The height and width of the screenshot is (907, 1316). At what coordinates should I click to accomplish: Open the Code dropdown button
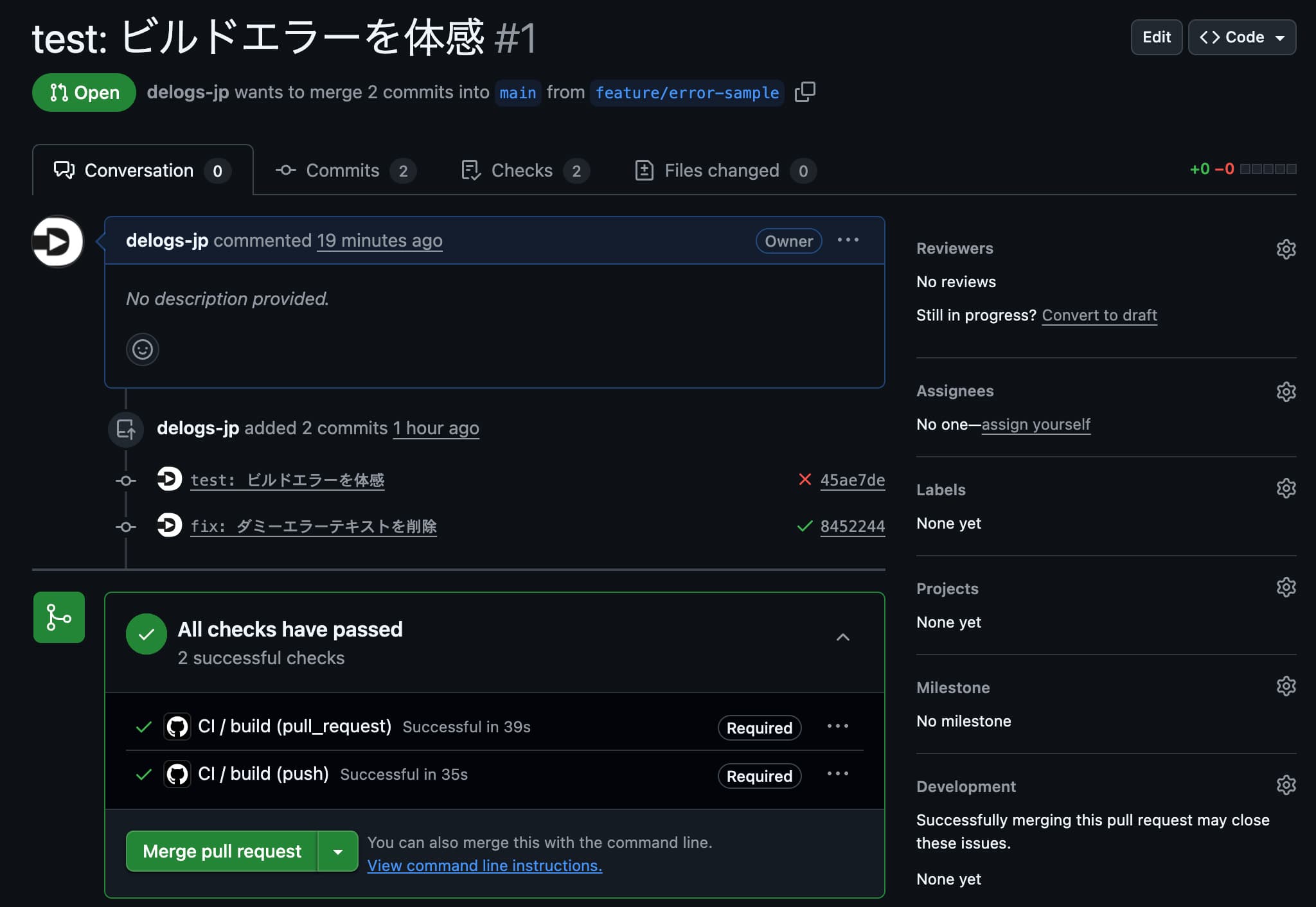click(x=1242, y=37)
